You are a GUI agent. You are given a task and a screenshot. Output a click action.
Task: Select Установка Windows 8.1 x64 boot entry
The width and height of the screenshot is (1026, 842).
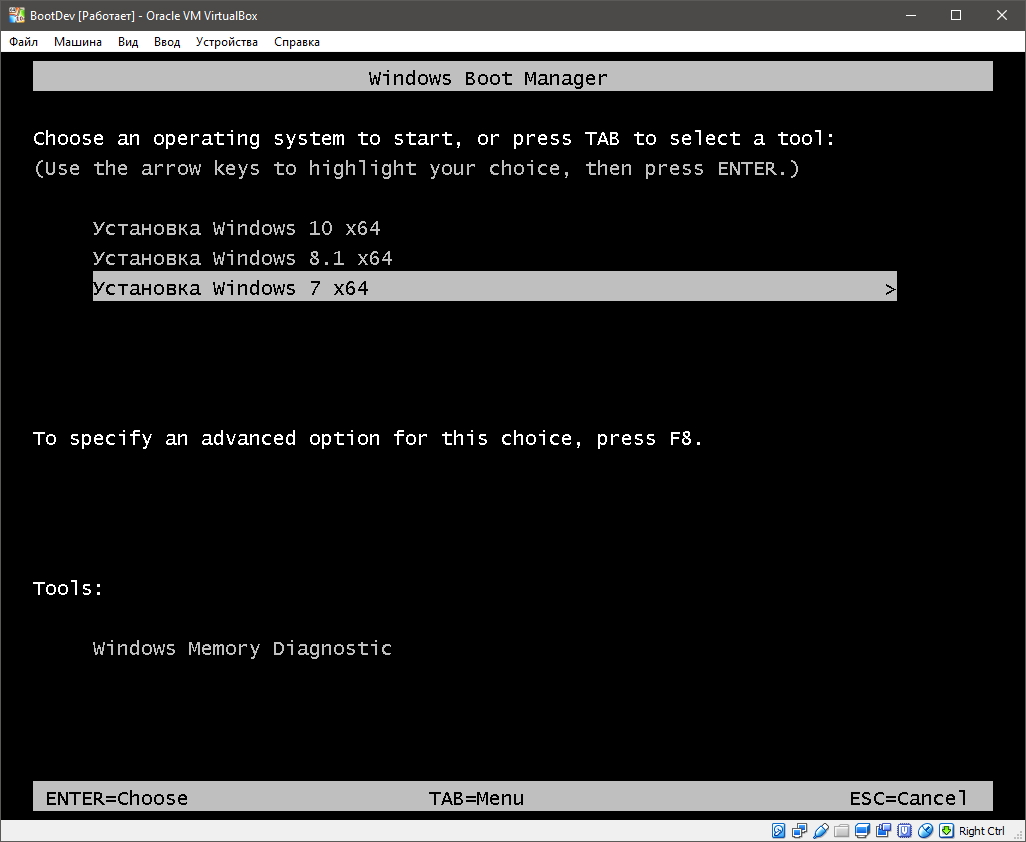(242, 258)
